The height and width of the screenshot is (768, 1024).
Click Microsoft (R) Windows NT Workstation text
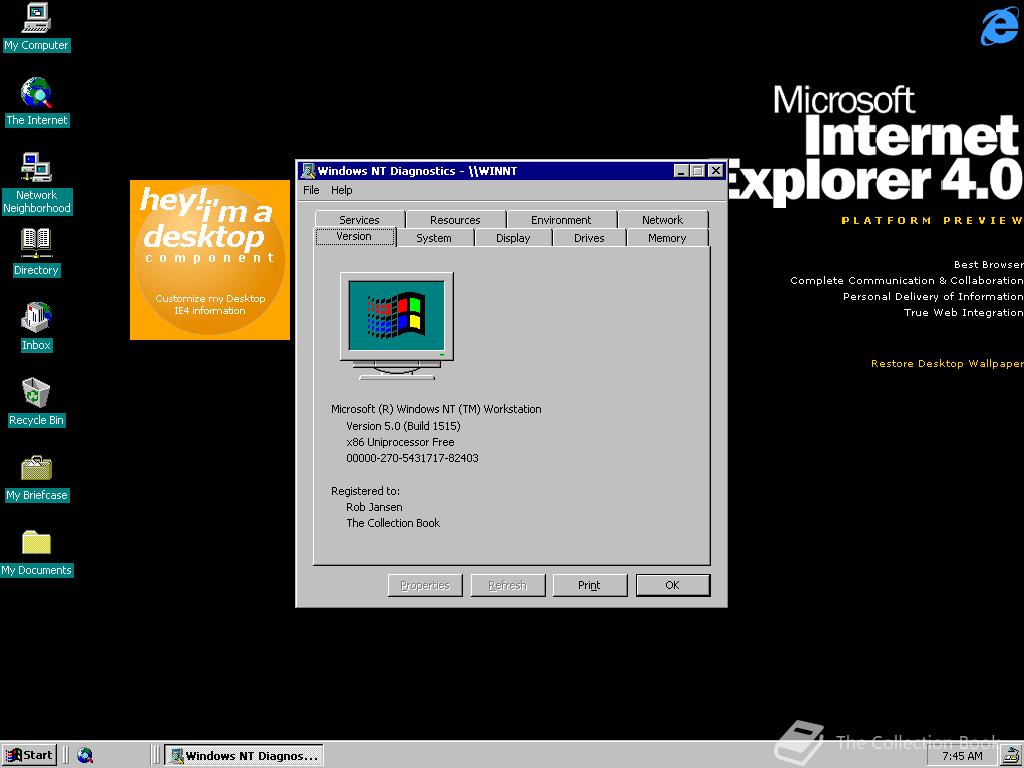click(436, 409)
